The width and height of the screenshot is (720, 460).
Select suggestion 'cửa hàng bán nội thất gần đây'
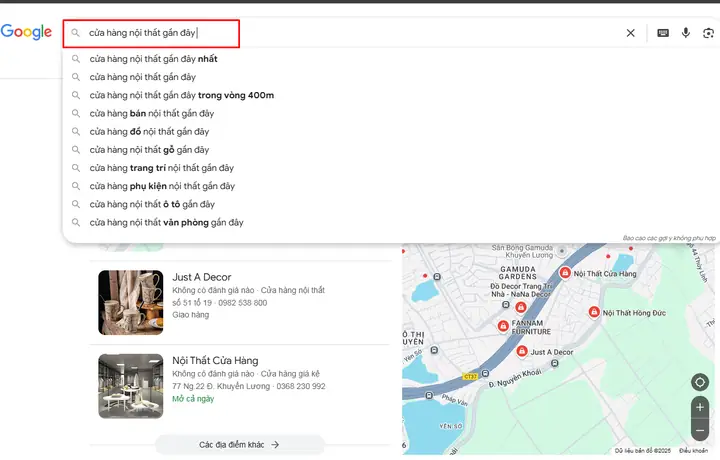152,113
